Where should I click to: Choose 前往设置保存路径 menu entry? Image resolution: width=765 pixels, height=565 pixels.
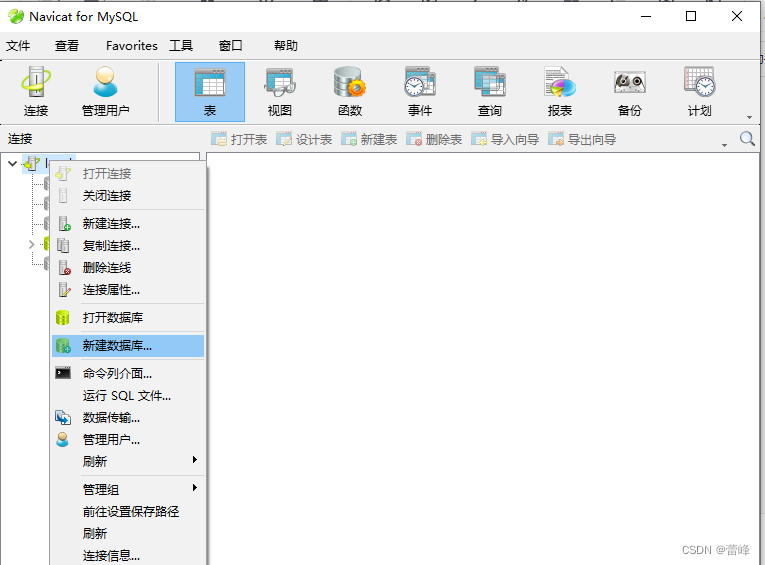pyautogui.click(x=128, y=511)
